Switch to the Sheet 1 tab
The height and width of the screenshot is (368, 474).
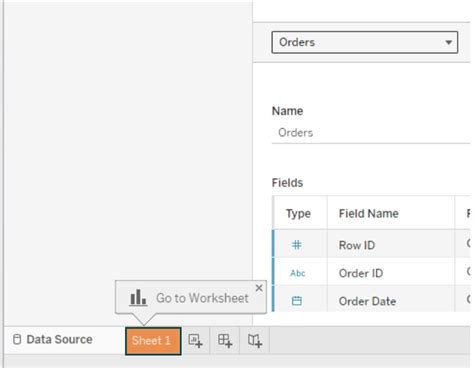coord(153,341)
